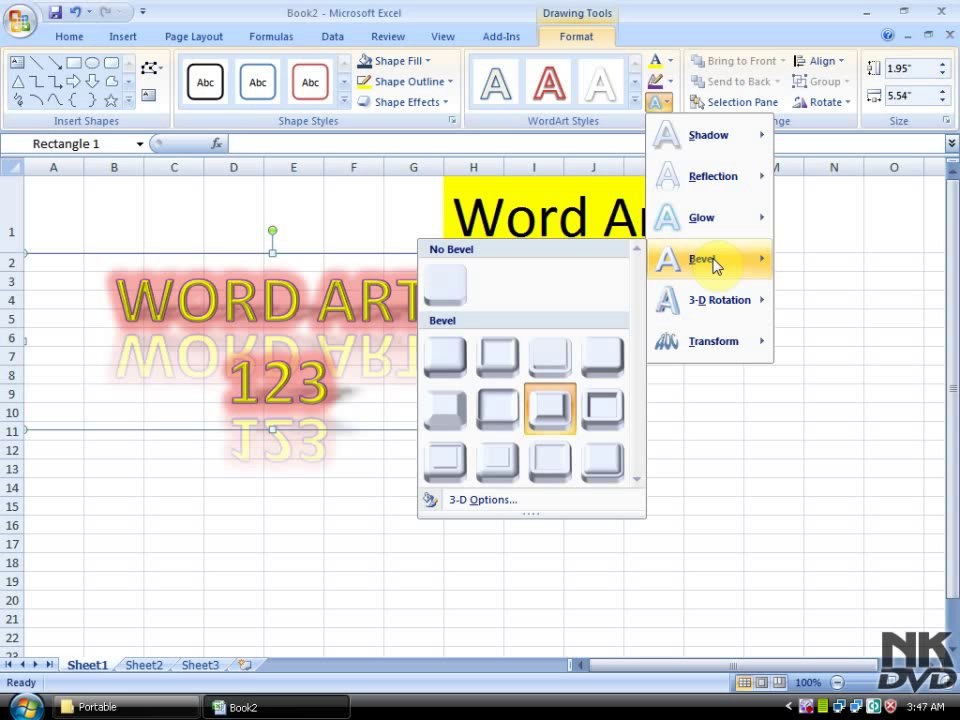
Task: Expand the Shape Styles gallery More arrow
Action: (344, 100)
